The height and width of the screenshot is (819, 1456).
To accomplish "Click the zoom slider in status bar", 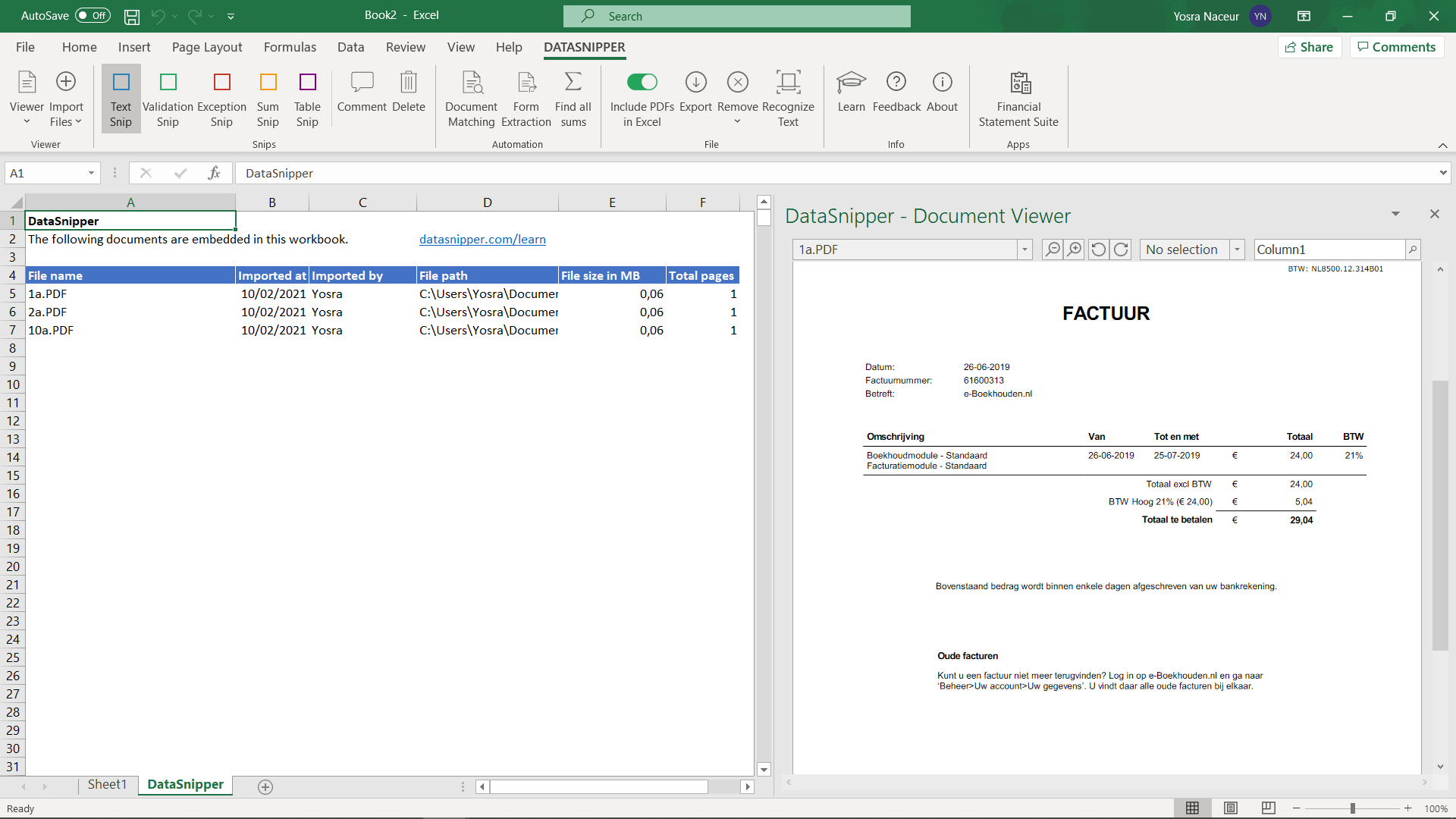I will [x=1352, y=808].
